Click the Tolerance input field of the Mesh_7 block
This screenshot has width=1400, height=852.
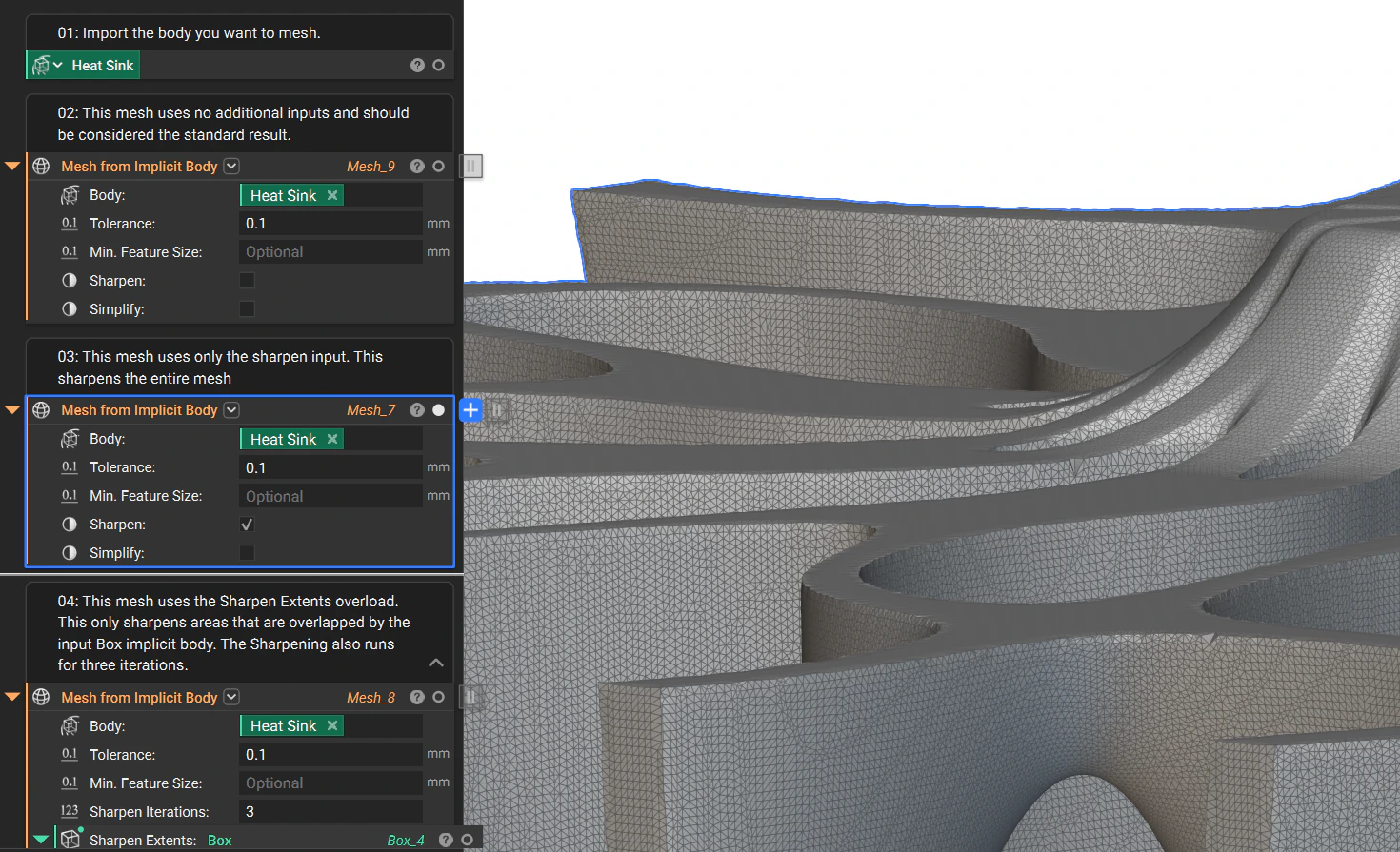point(330,466)
